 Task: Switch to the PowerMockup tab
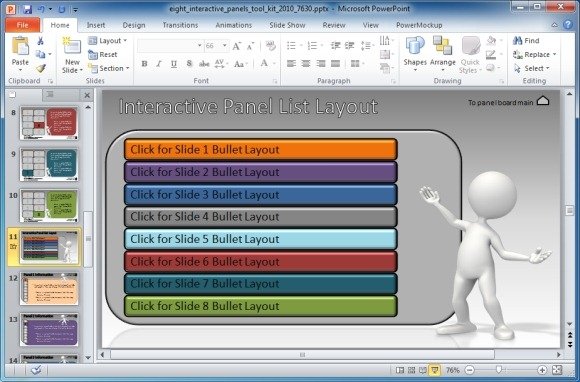[x=419, y=25]
